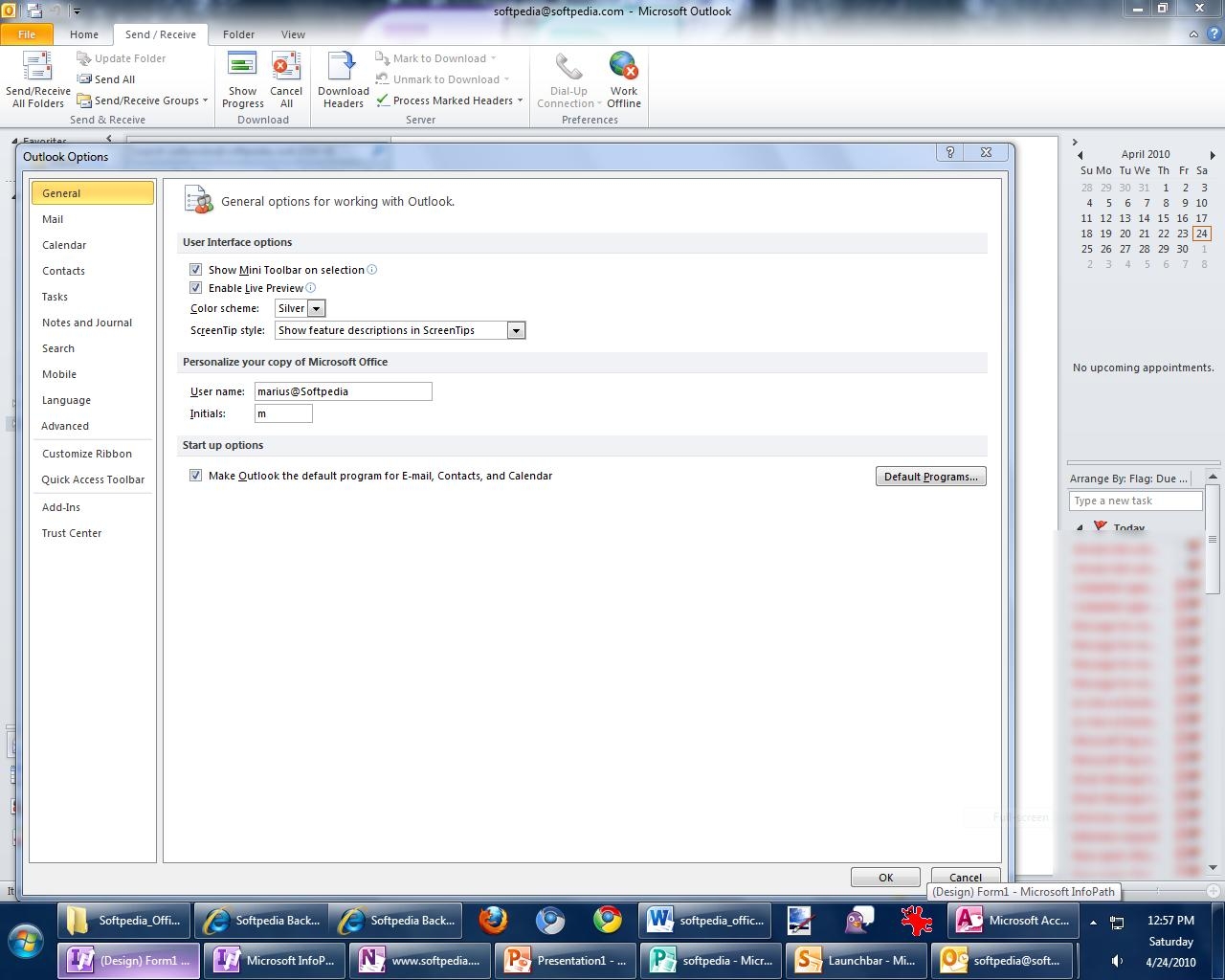Click the Default Programs button
Screen dimensions: 1225x980
click(x=930, y=477)
